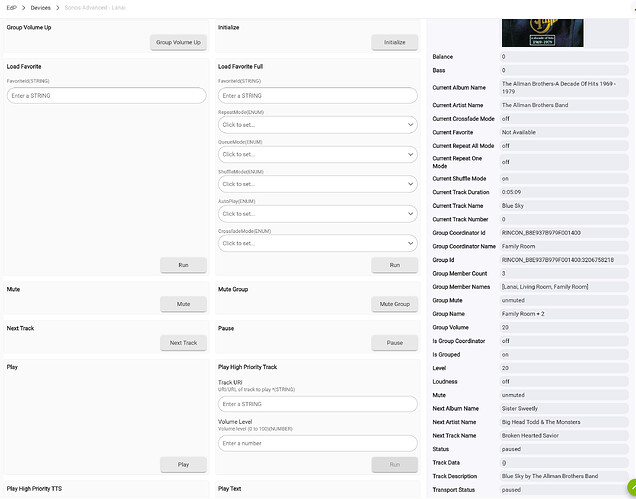The width and height of the screenshot is (636, 499).
Task: Click the album art thumbnail
Action: [x=543, y=33]
